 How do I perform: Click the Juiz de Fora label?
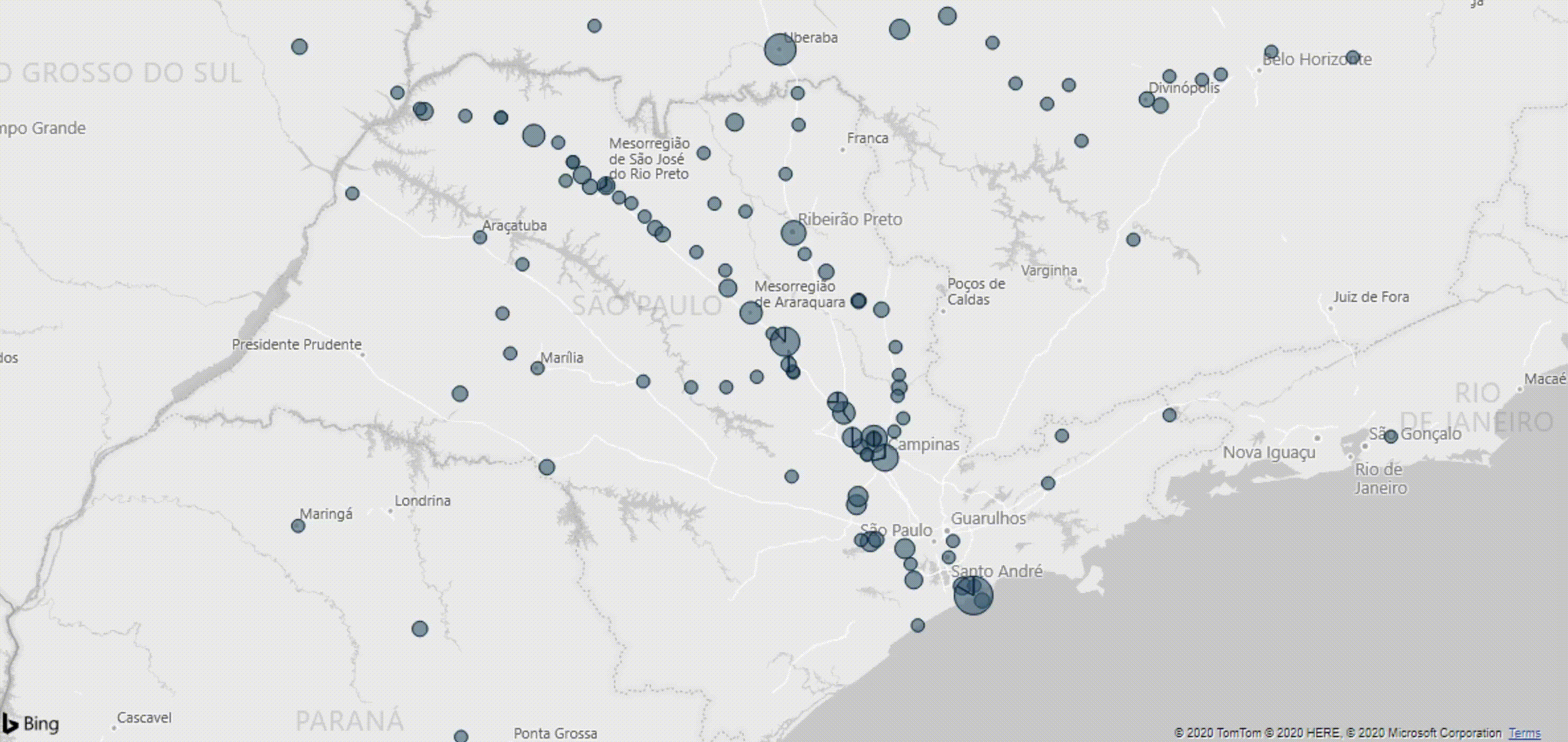(x=1371, y=297)
